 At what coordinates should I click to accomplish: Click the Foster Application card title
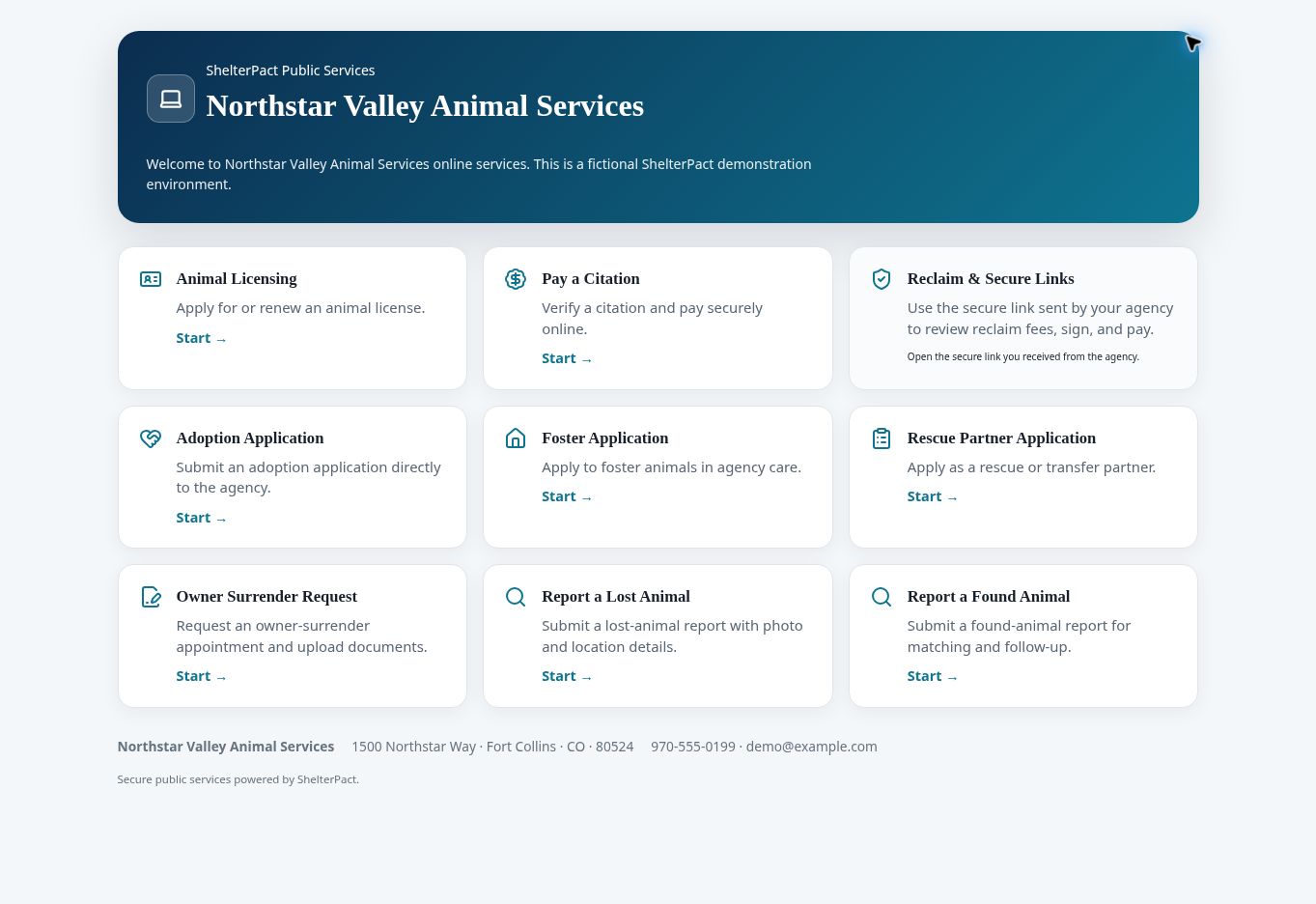tap(605, 438)
